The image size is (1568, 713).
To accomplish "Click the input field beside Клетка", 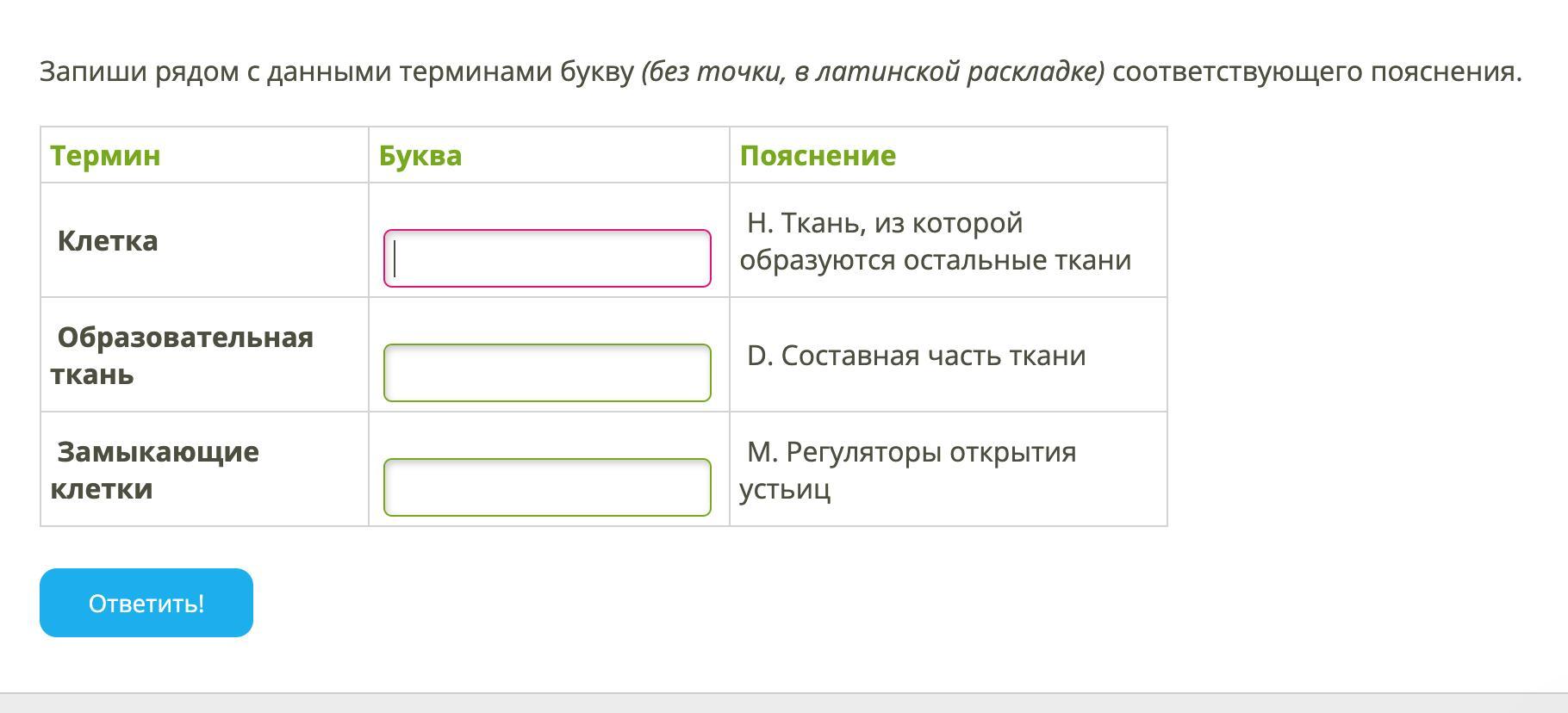I will [547, 258].
